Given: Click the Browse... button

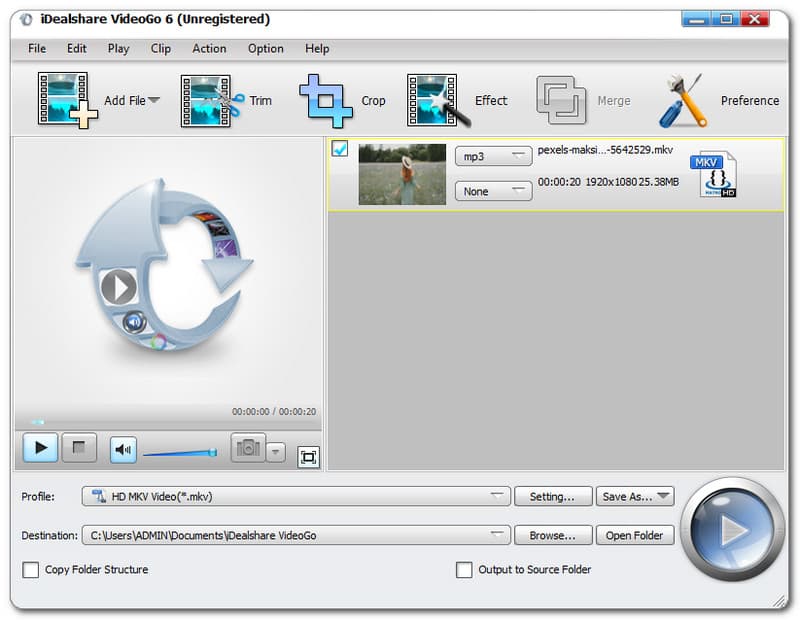Looking at the screenshot, I should pos(552,535).
